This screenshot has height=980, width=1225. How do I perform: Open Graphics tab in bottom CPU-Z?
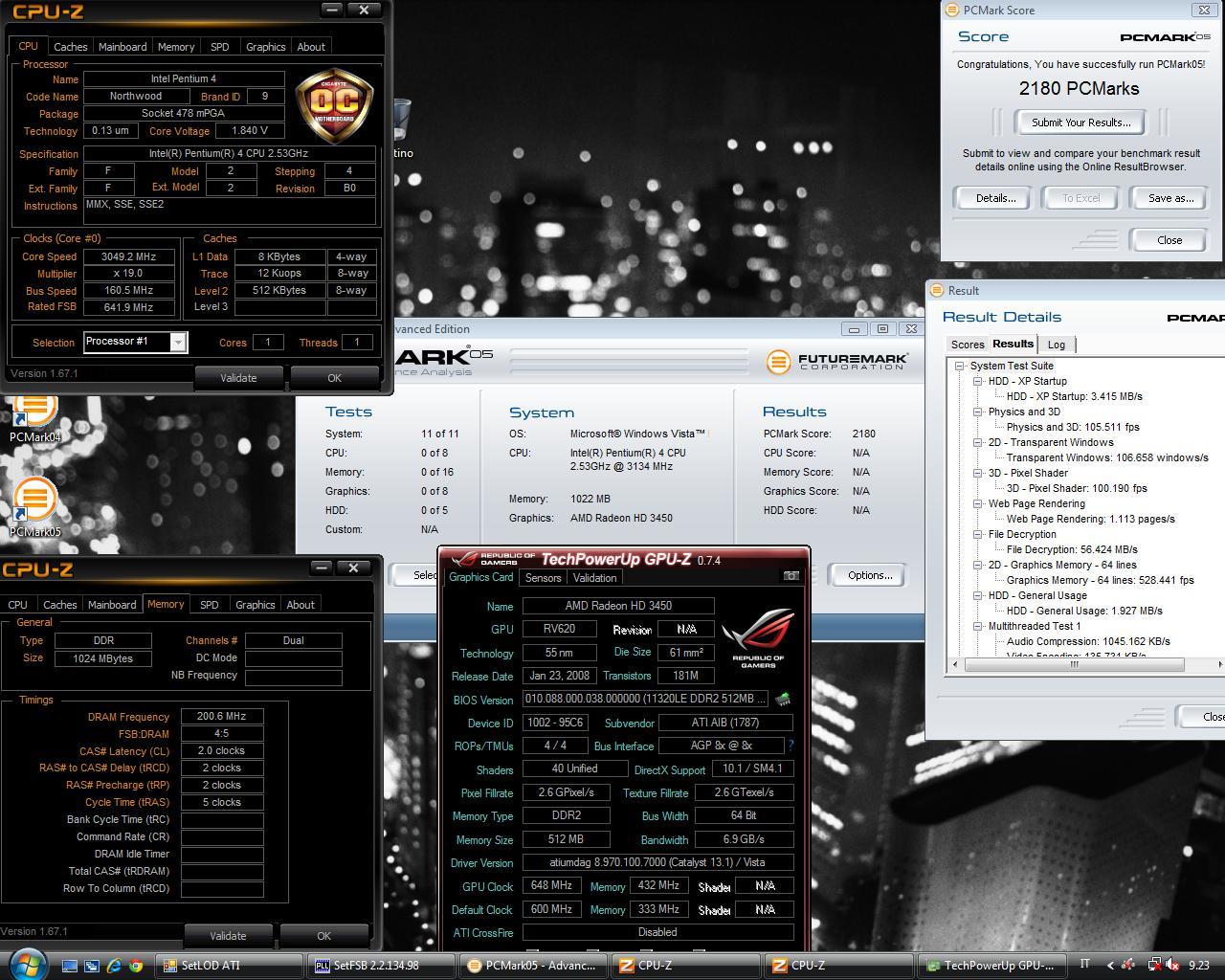[255, 604]
